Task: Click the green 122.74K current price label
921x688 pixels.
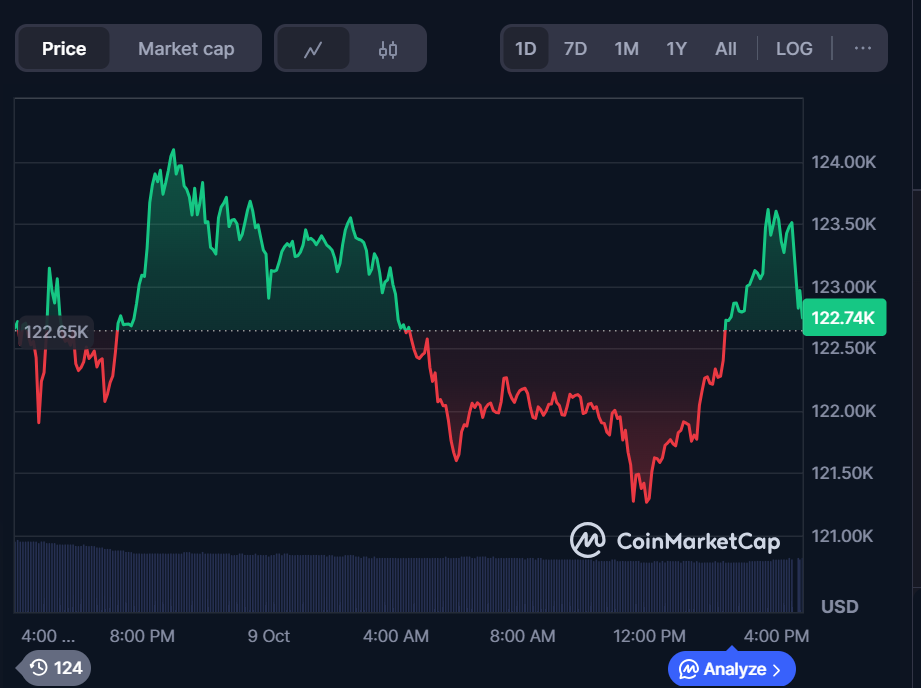Action: click(844, 318)
